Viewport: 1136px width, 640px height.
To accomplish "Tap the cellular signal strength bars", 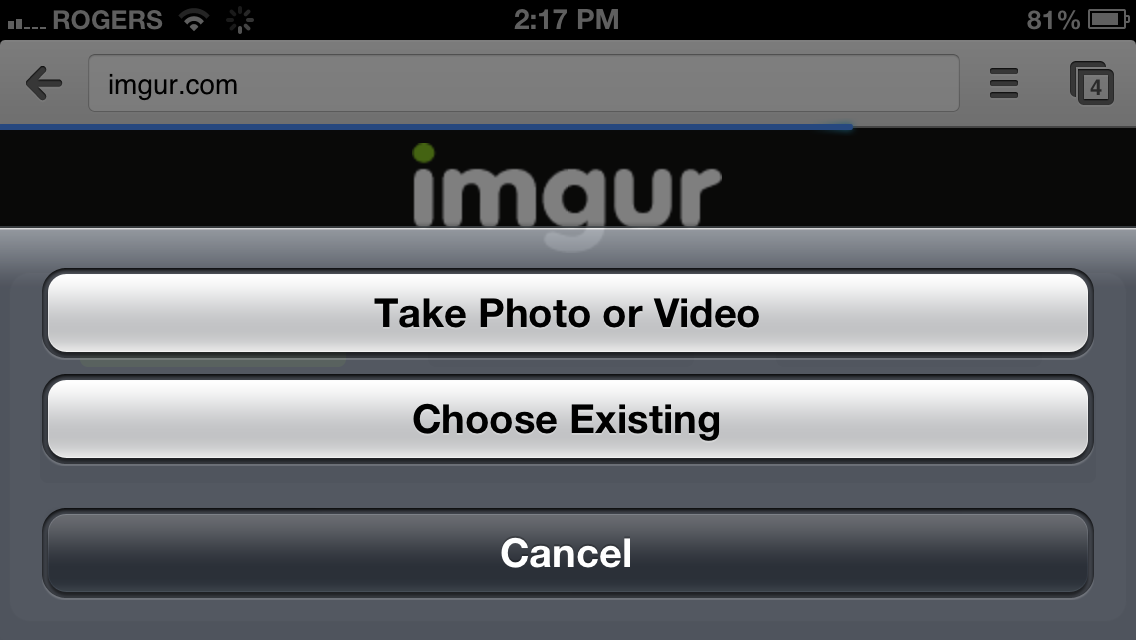I will pos(27,25).
